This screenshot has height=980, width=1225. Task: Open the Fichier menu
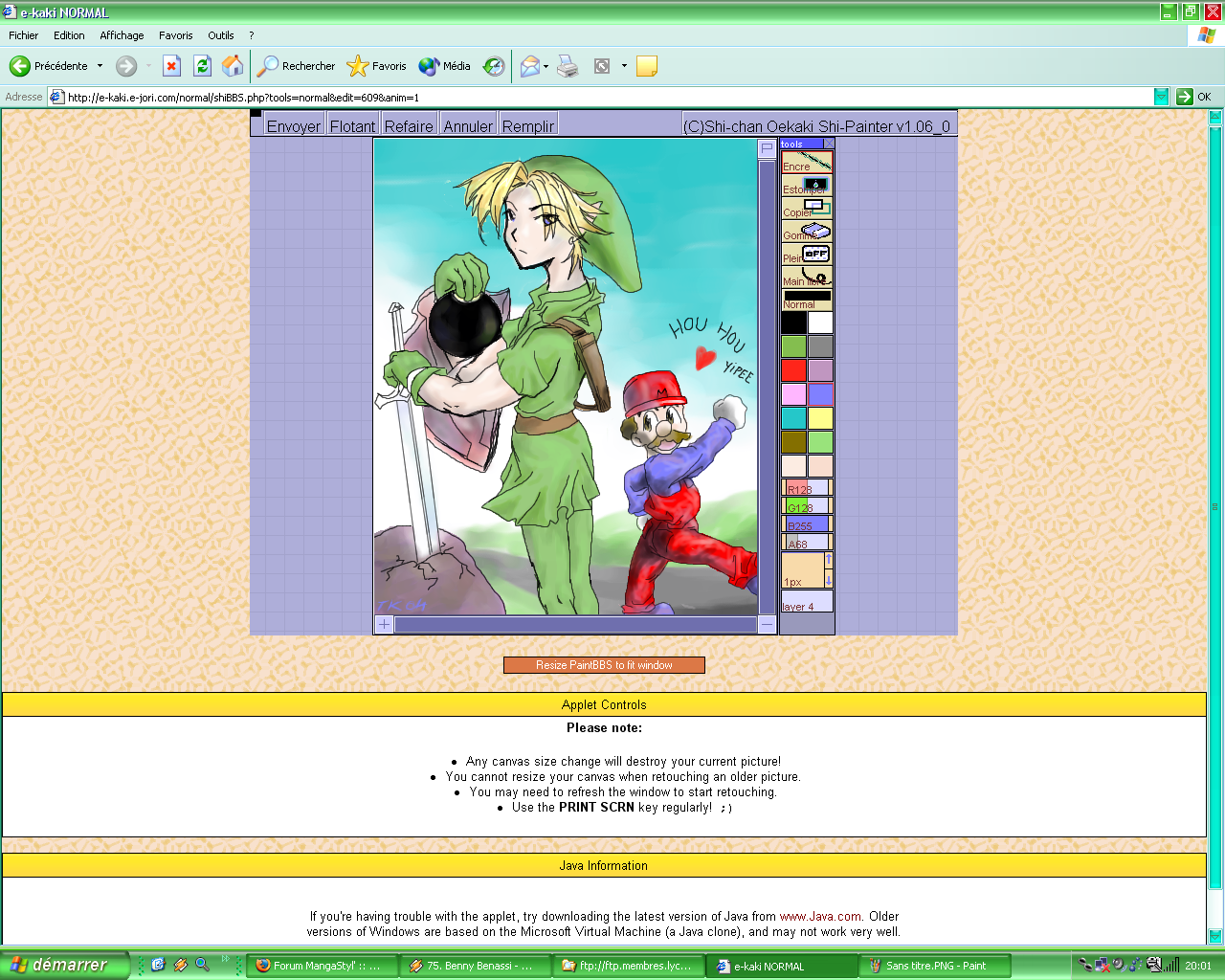pyautogui.click(x=24, y=35)
